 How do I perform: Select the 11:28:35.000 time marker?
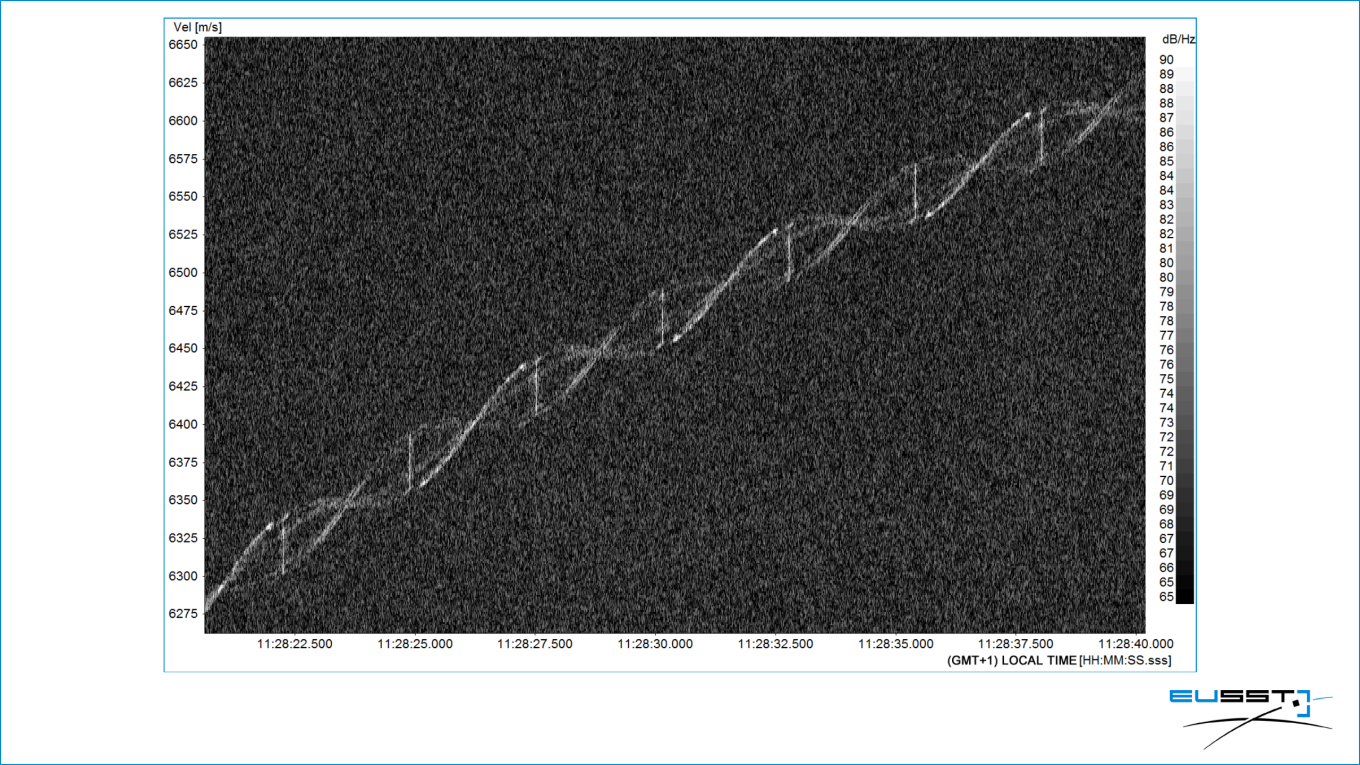click(x=896, y=644)
